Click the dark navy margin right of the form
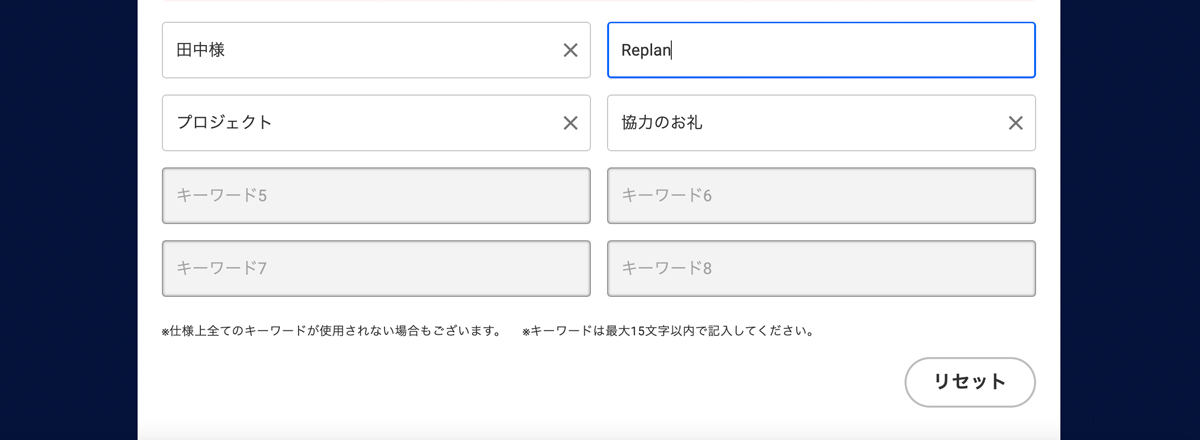This screenshot has height=440, width=1200. coord(1130,220)
